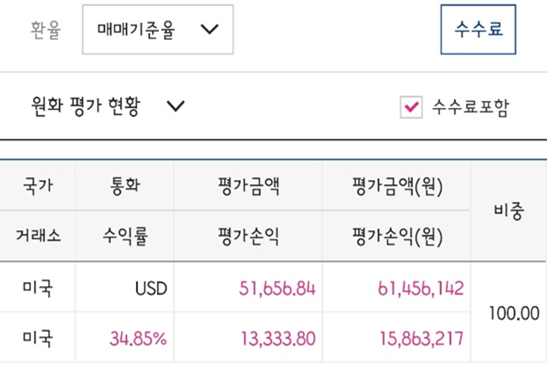Click the 수익률 column header
This screenshot has height=367, width=547.
coord(125,236)
